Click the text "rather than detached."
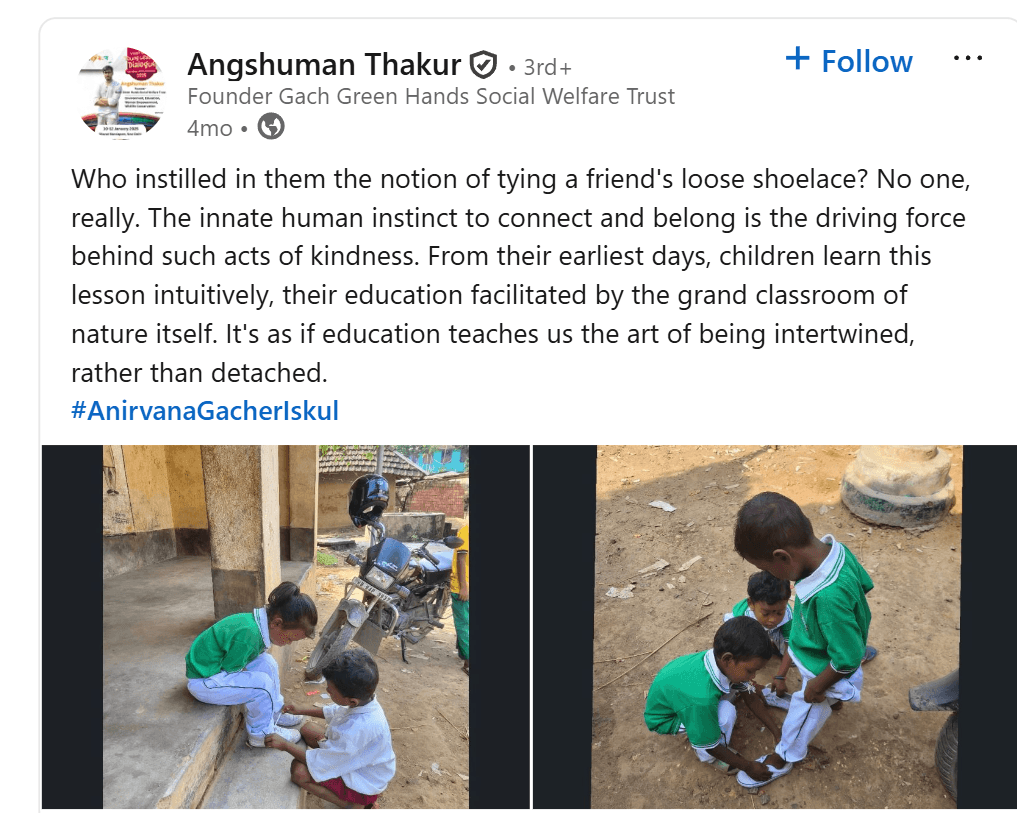The image size is (1017, 813). (x=199, y=373)
